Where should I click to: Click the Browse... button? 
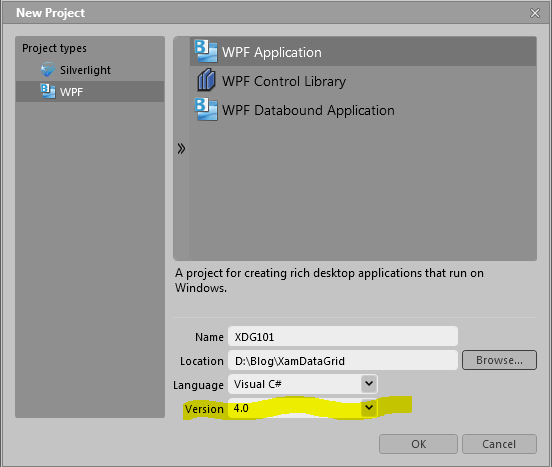coord(499,360)
